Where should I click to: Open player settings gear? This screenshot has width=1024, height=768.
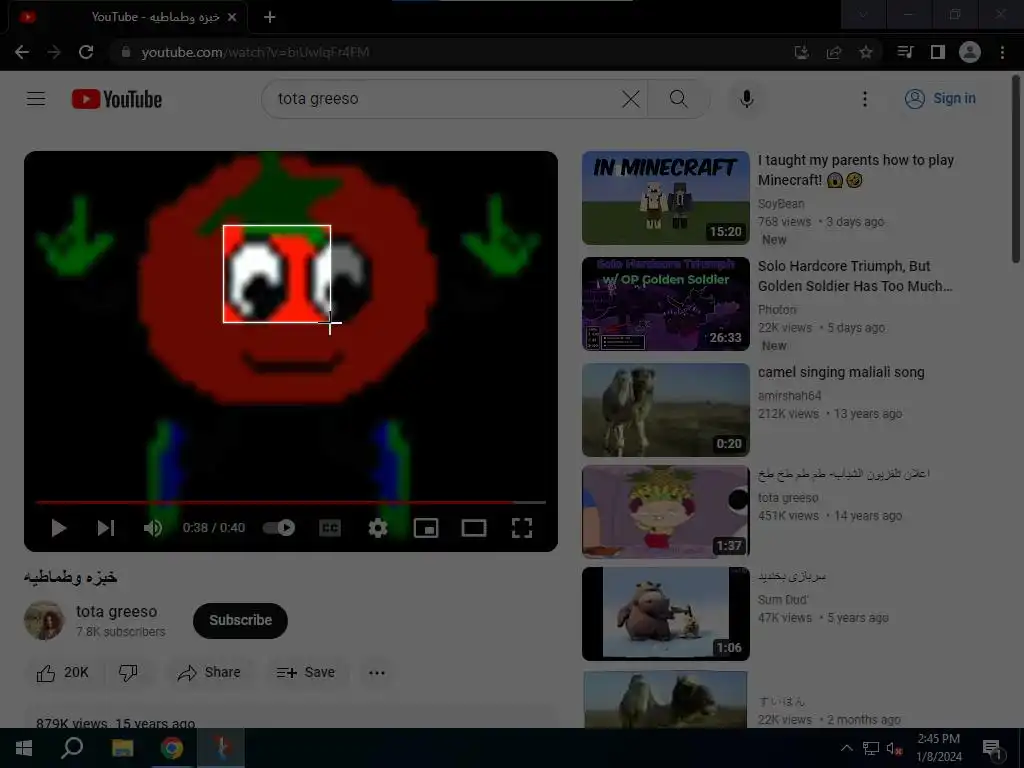377,528
